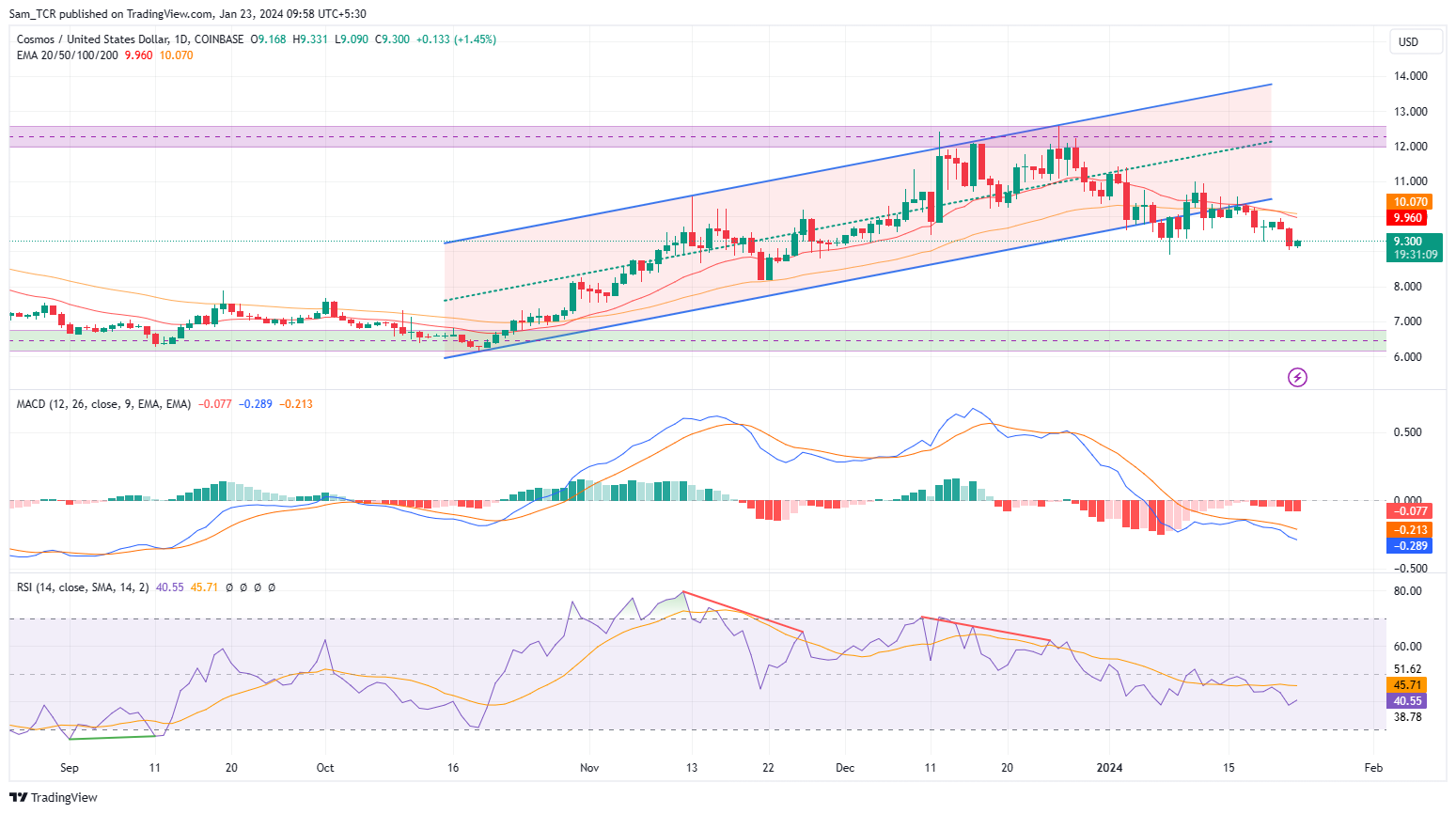The image size is (1456, 814).
Task: Open the USD currency selector
Action: (1417, 41)
